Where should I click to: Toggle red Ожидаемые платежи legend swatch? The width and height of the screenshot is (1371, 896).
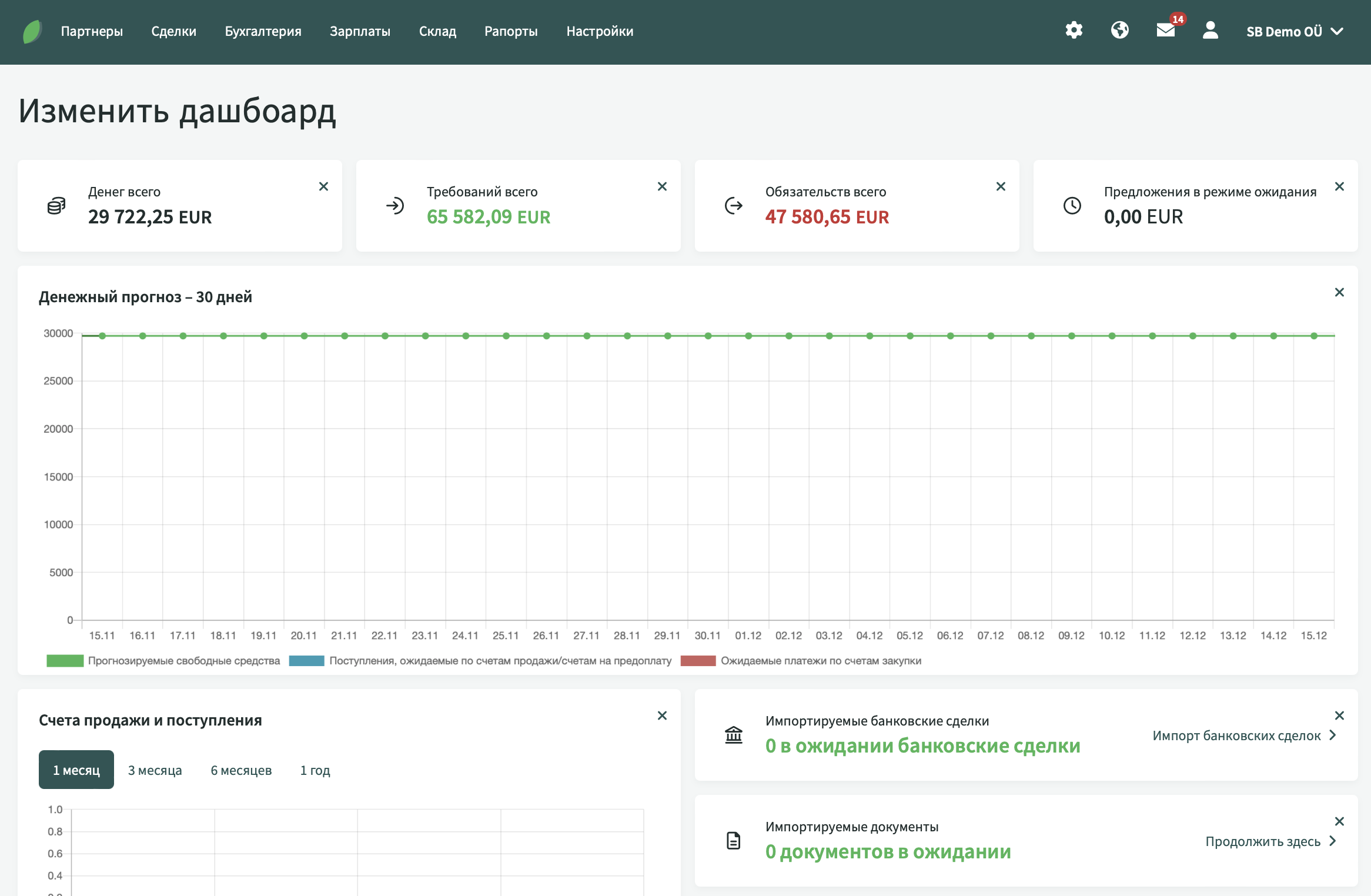(x=698, y=661)
